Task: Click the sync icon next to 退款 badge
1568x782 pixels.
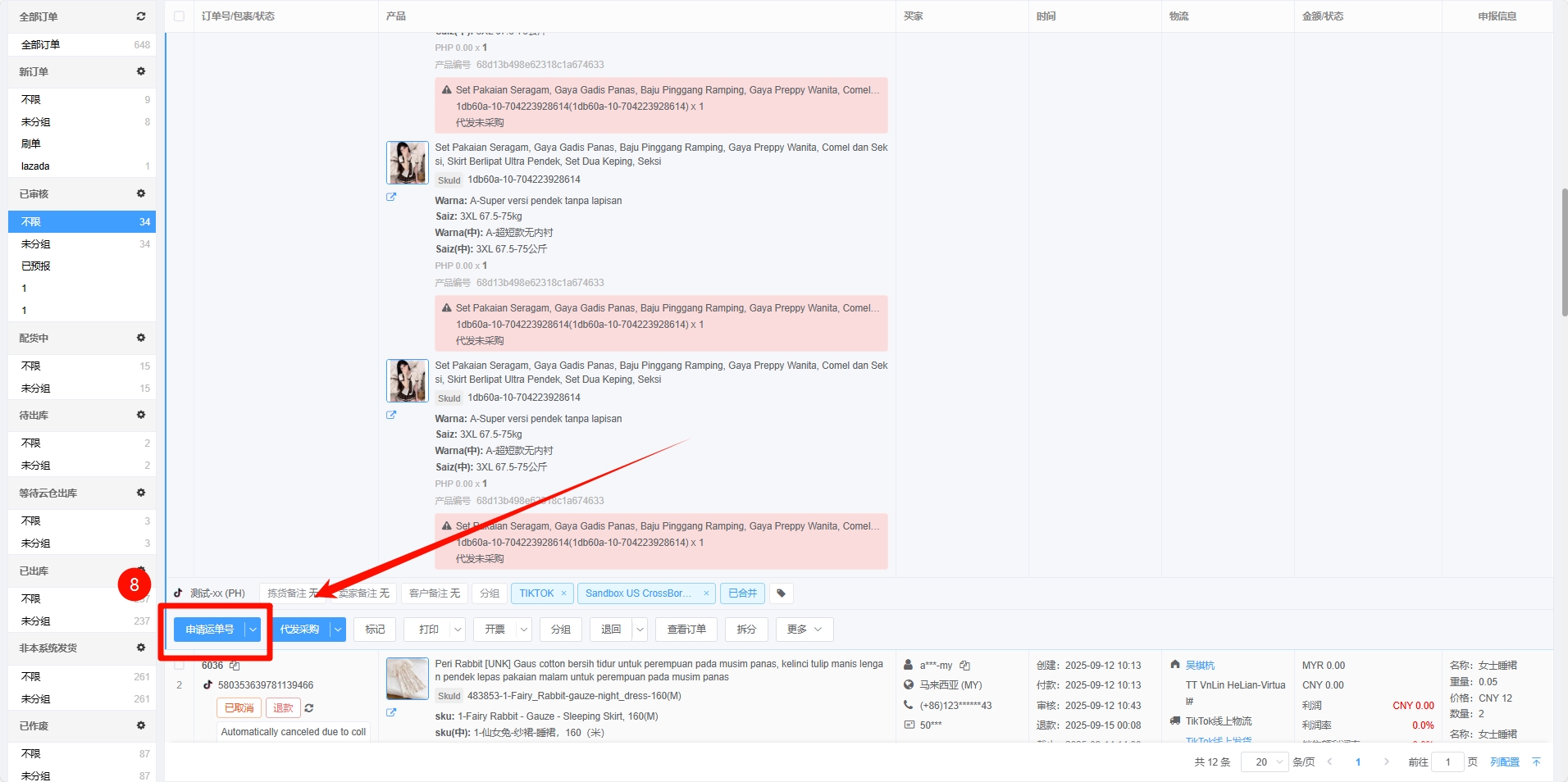Action: (x=309, y=708)
